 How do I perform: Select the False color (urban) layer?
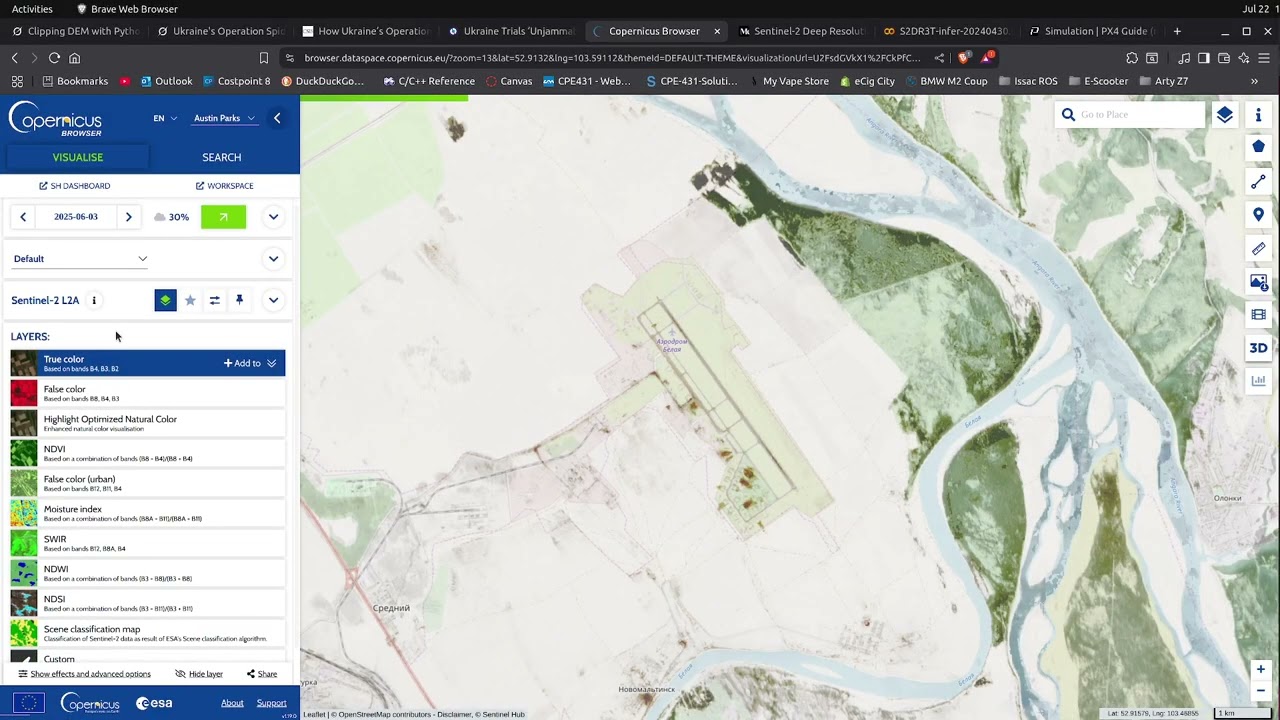coord(148,483)
